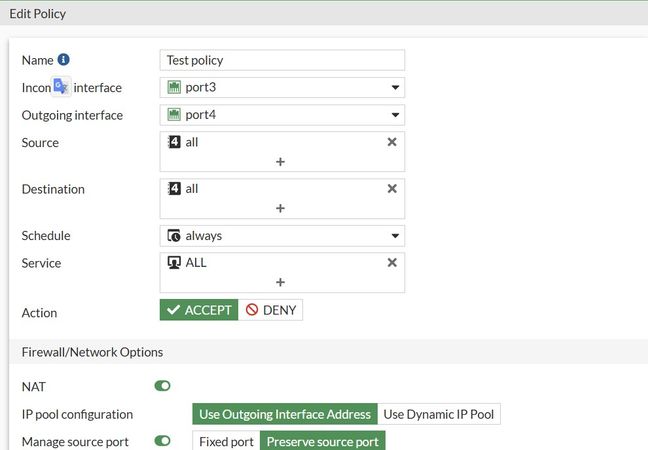The width and height of the screenshot is (648, 450).
Task: Open the Outgoing interface dropdown
Action: click(396, 115)
